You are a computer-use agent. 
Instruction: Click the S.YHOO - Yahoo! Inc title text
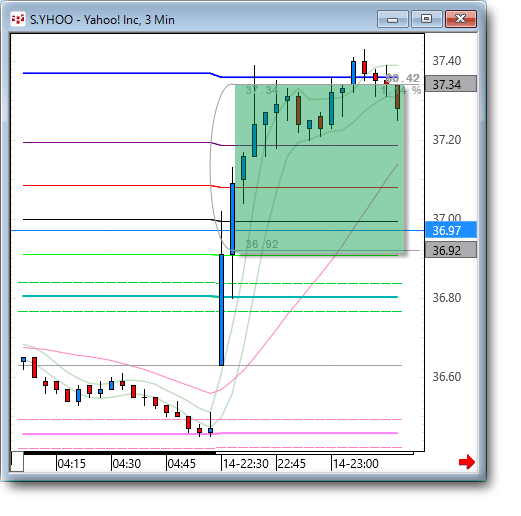pos(102,20)
